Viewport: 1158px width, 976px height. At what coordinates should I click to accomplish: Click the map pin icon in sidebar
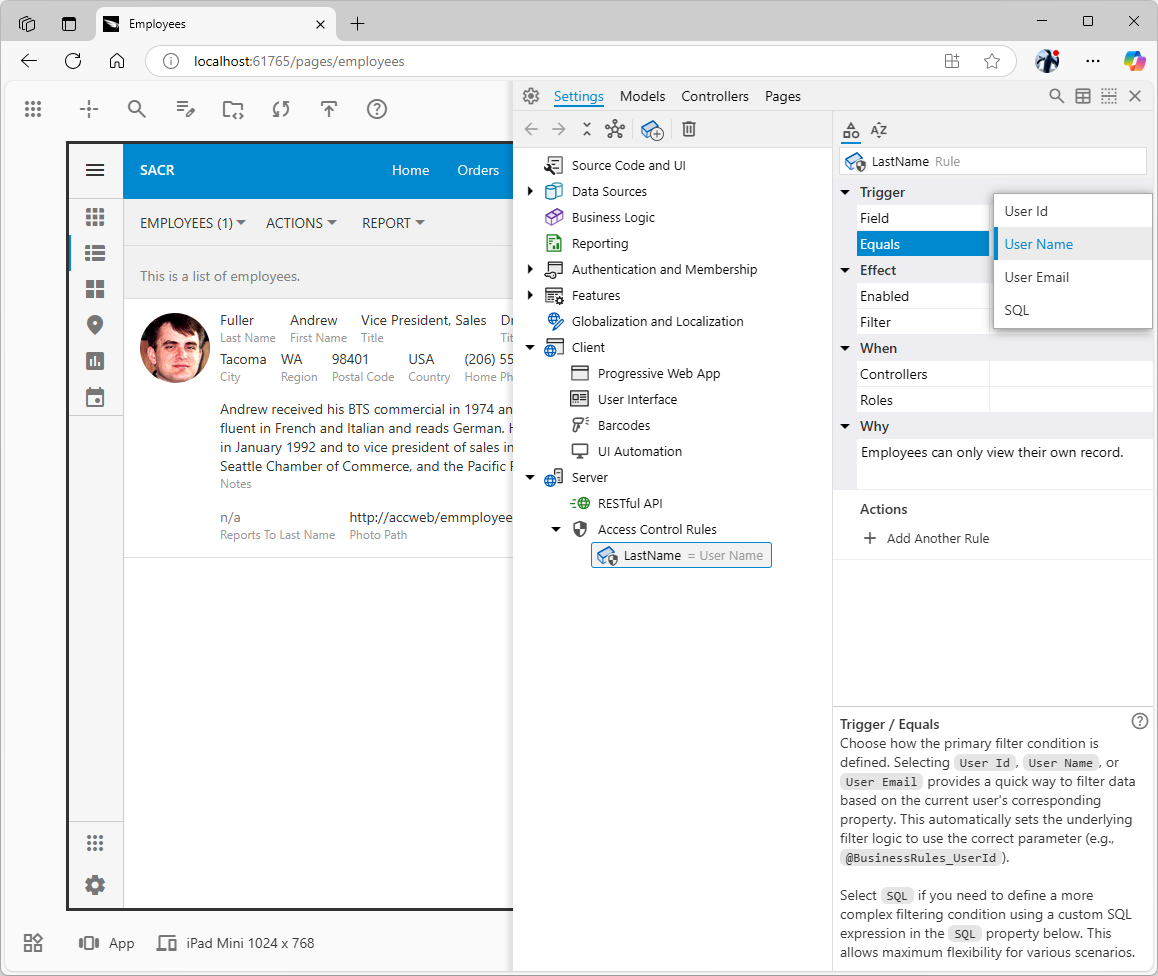point(95,325)
